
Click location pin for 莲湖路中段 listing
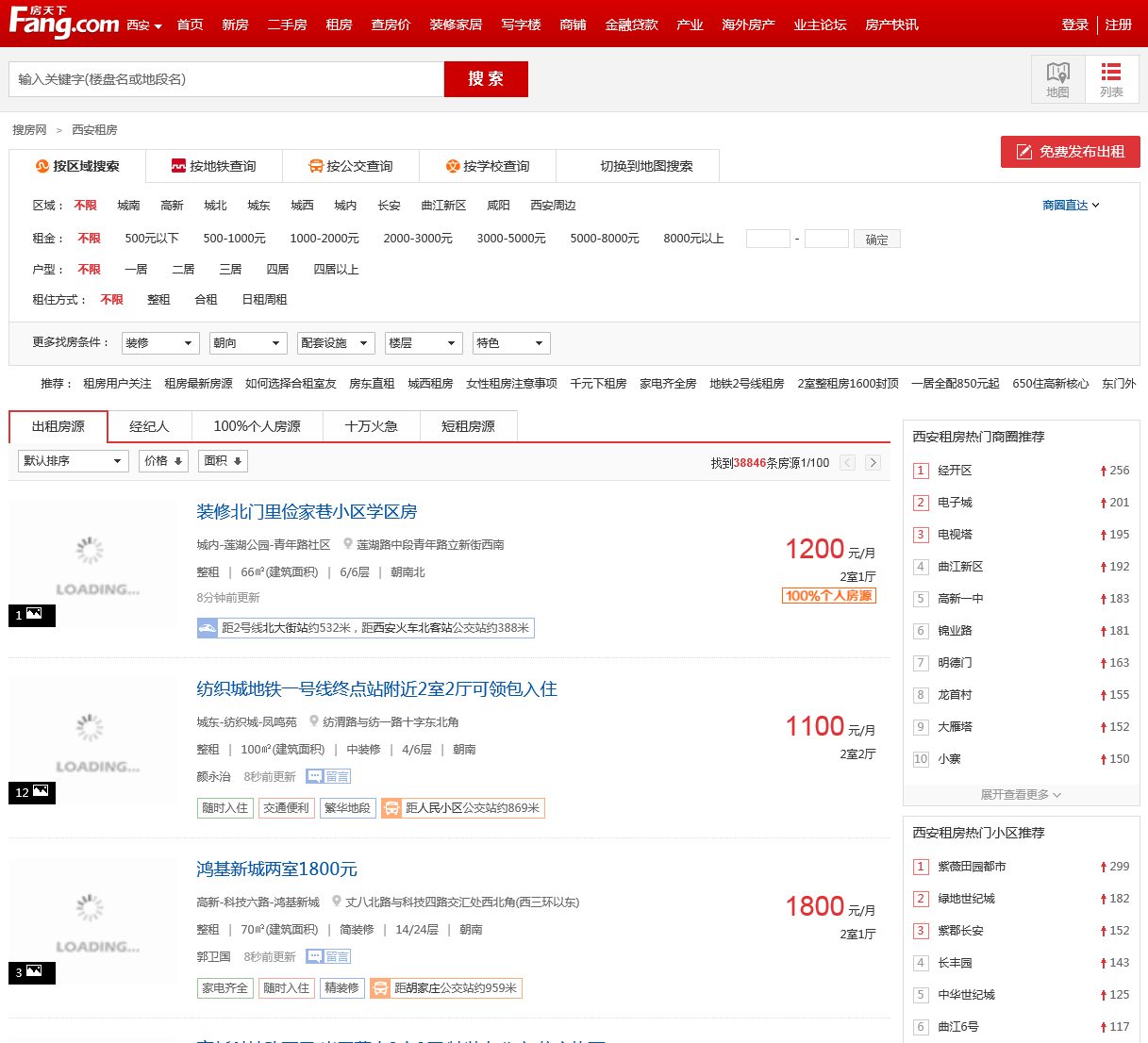click(x=347, y=544)
